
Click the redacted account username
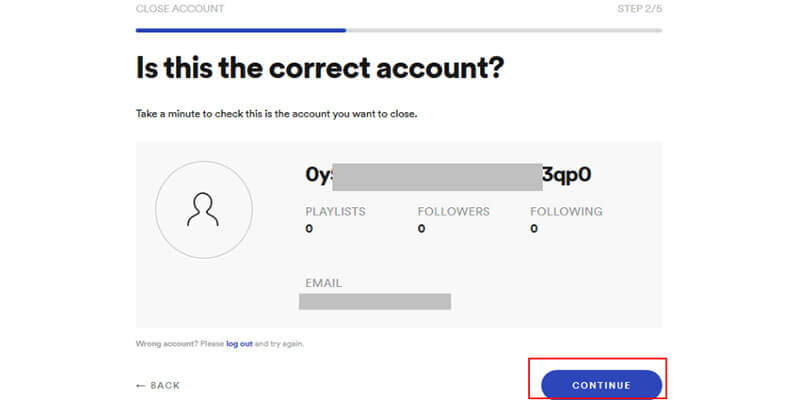[x=448, y=175]
